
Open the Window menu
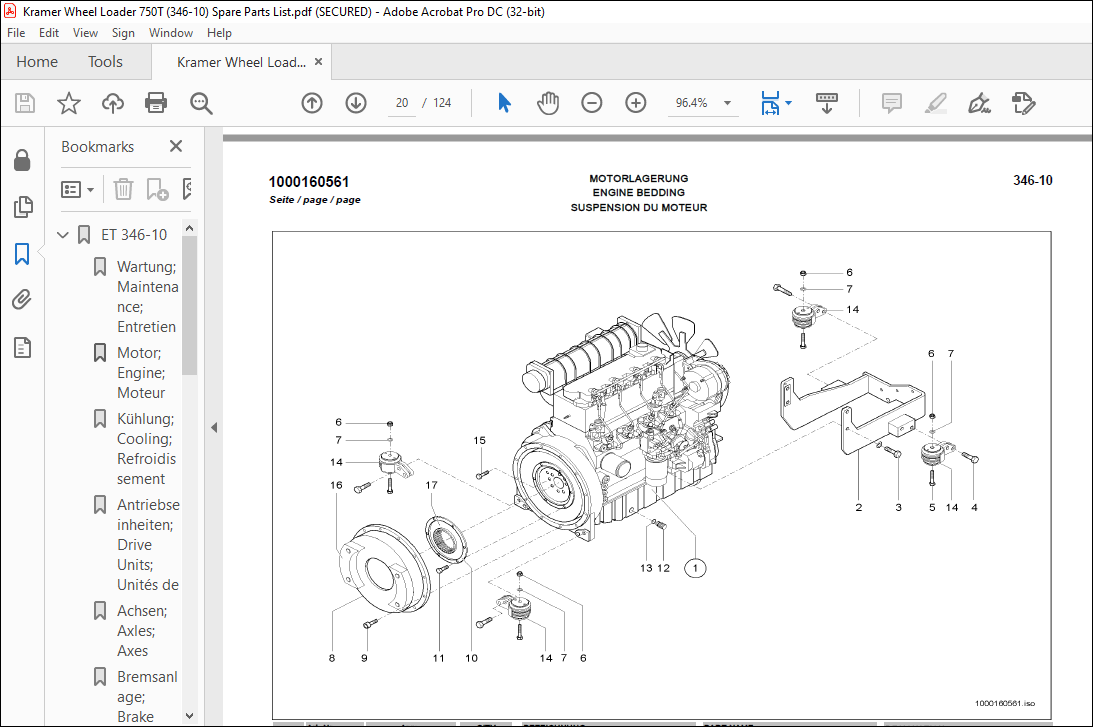click(171, 33)
